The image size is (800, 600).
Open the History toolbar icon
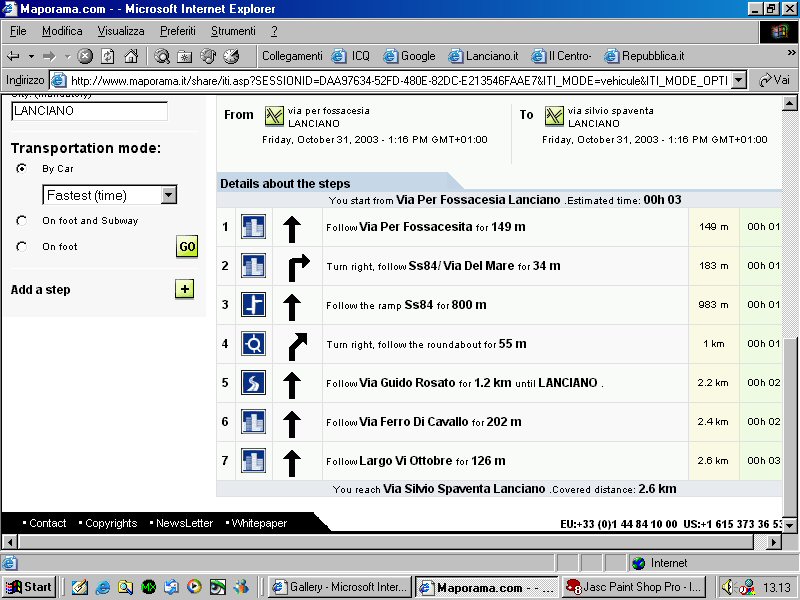[231, 56]
